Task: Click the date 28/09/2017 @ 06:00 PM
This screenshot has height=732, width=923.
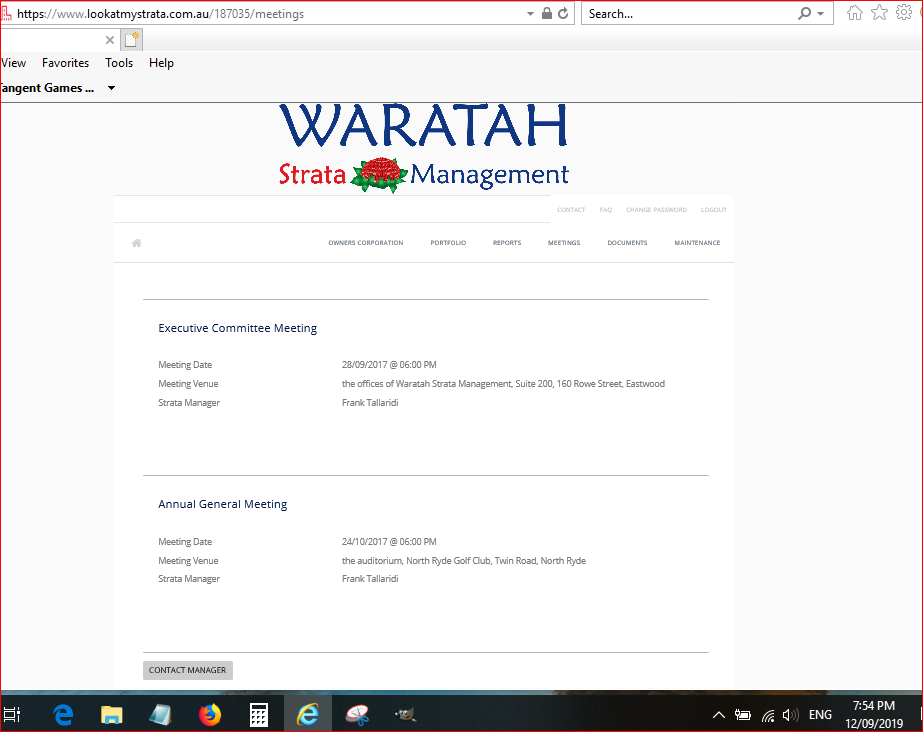Action: 389,365
